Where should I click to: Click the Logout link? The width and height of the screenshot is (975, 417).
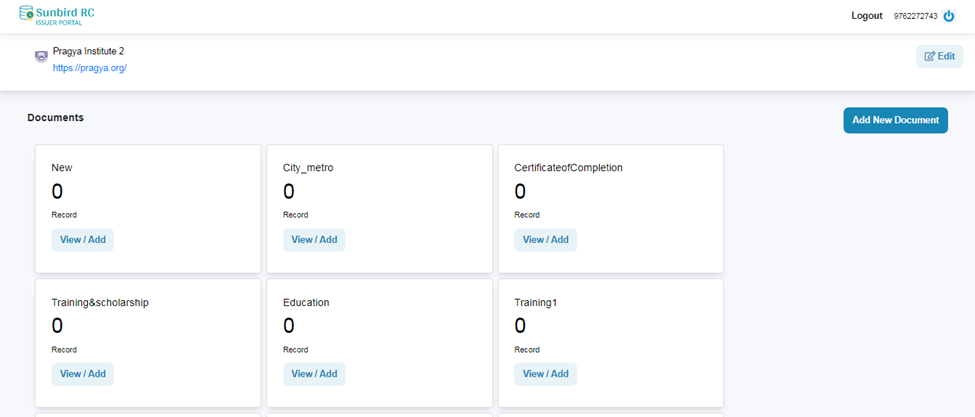[866, 16]
